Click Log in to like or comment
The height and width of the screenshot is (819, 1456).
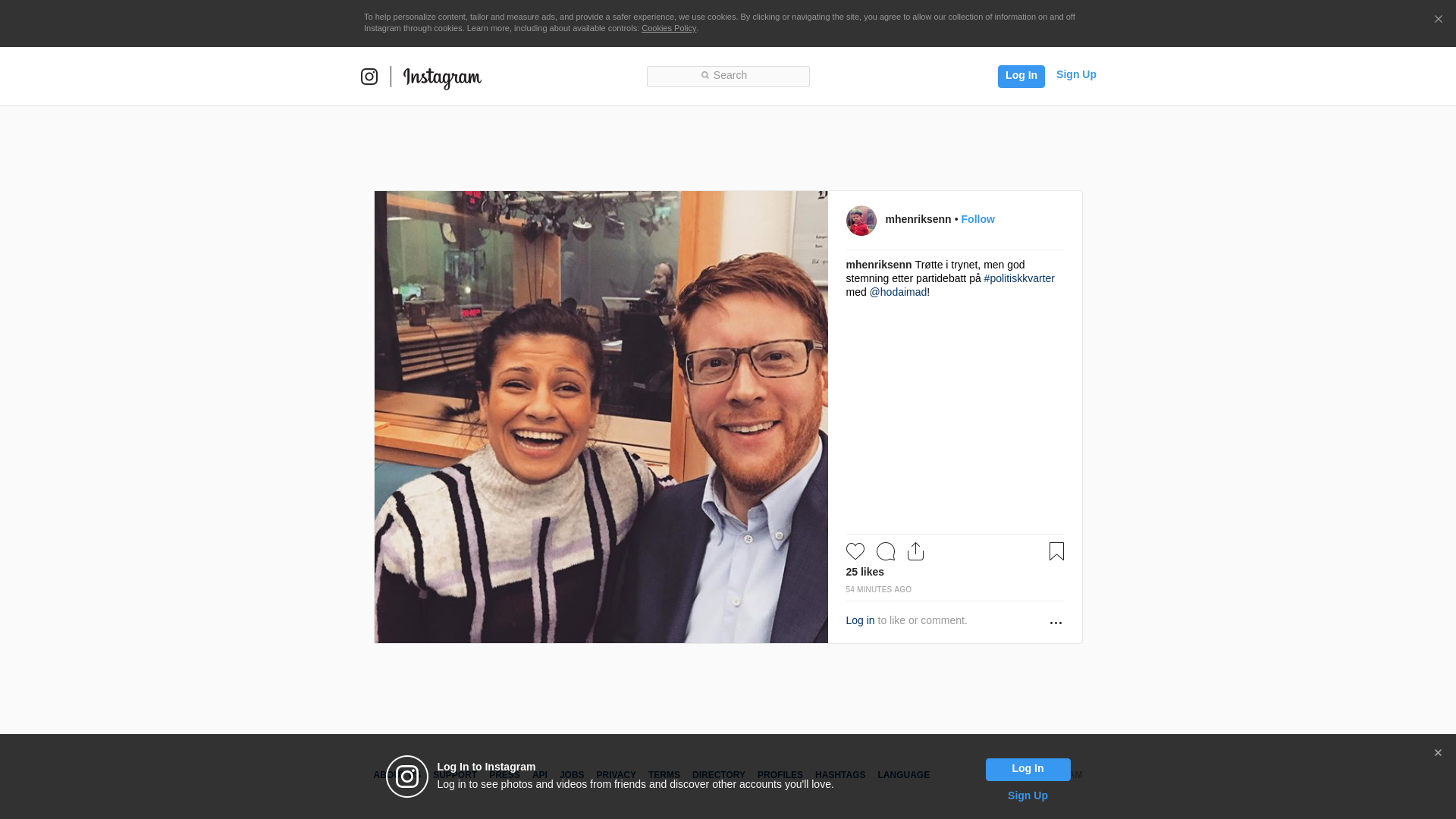click(x=860, y=620)
